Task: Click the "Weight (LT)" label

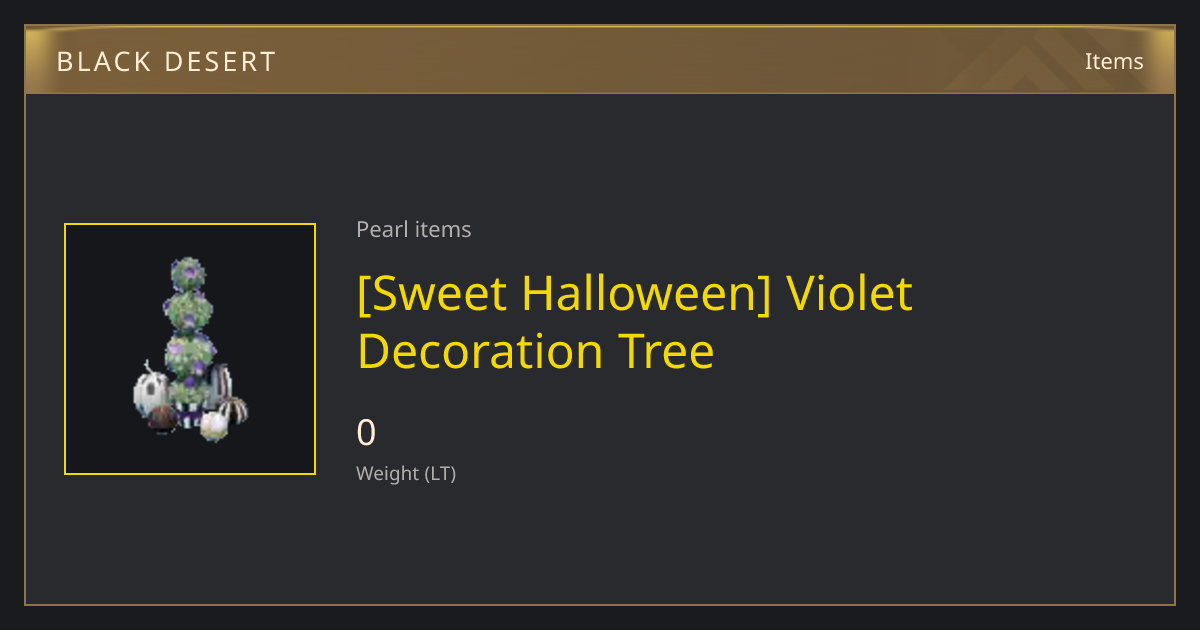Action: pyautogui.click(x=406, y=474)
